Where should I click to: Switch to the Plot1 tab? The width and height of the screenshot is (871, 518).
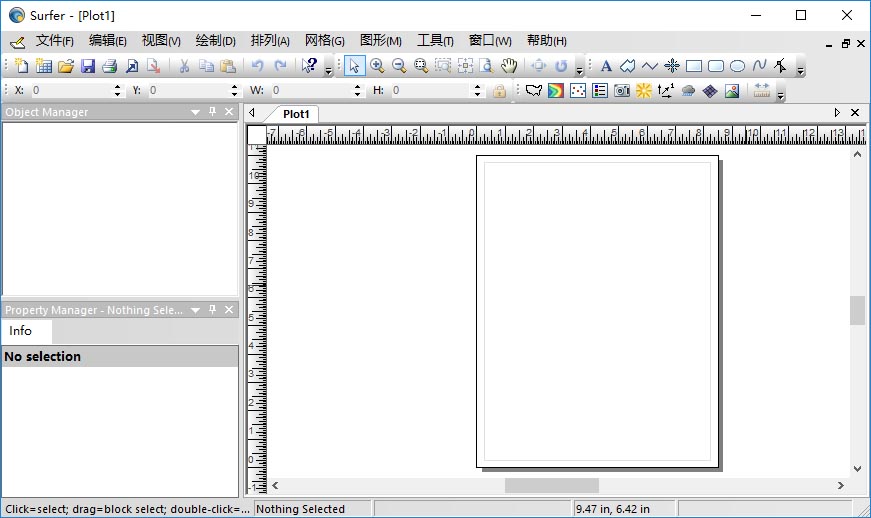pos(296,114)
